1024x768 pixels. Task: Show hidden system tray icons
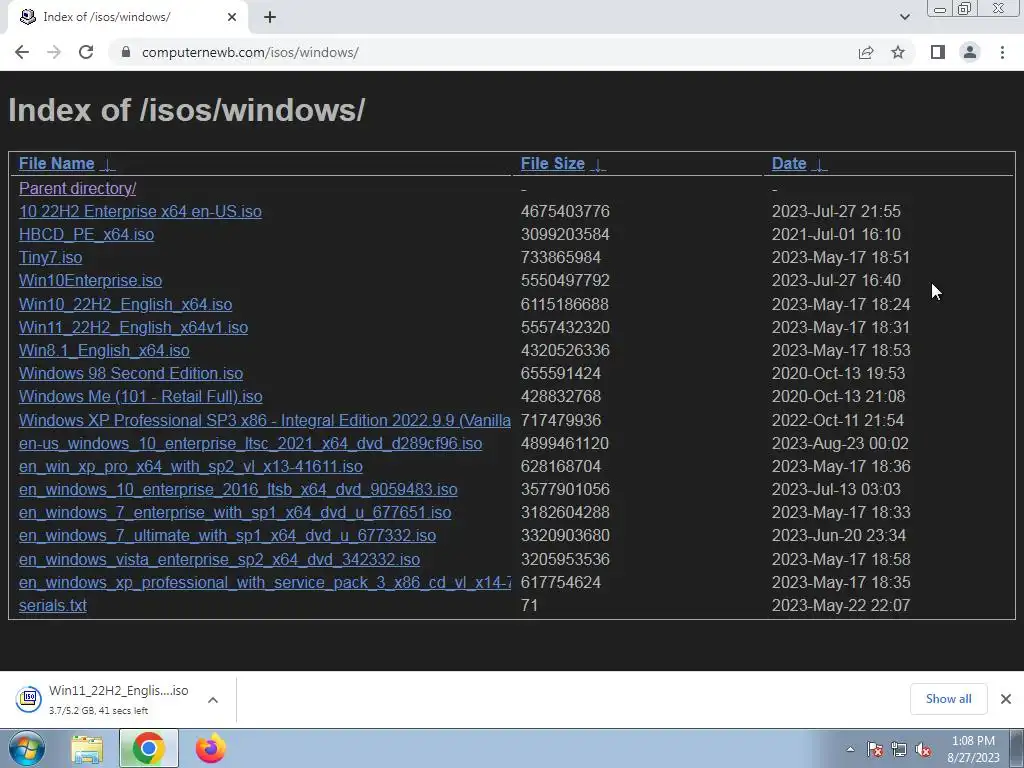tap(850, 749)
